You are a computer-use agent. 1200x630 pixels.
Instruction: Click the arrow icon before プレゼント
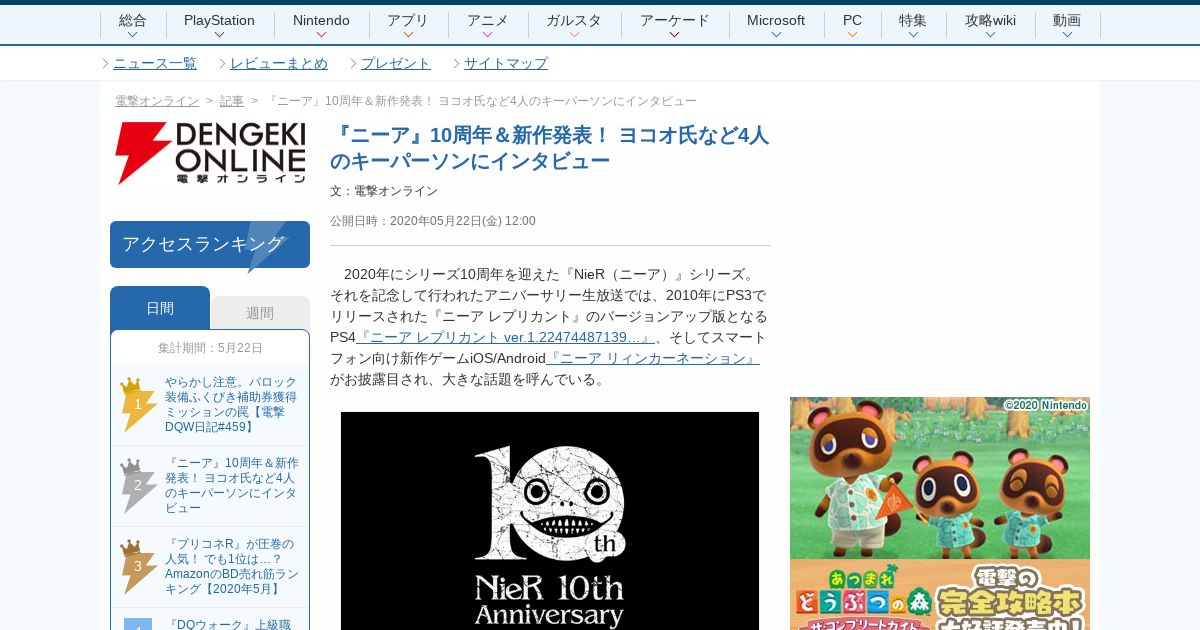click(353, 63)
